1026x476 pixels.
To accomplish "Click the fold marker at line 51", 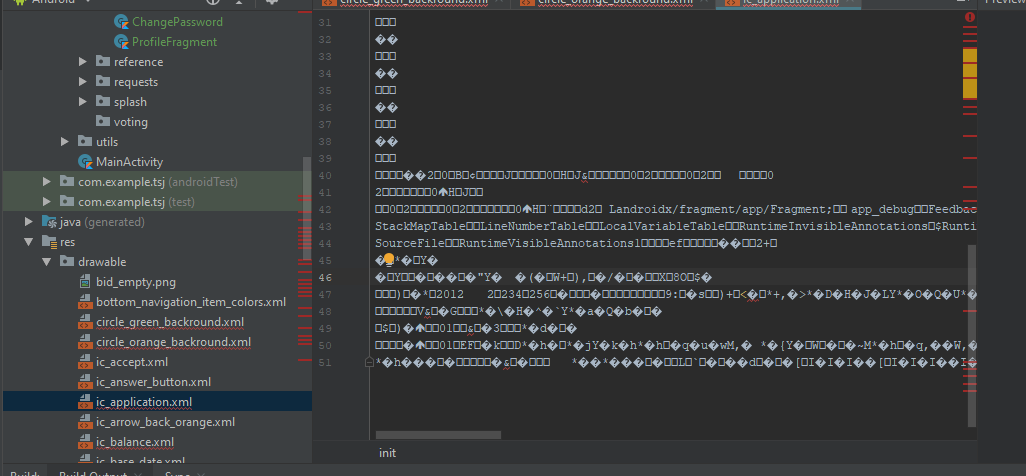I will (369, 362).
